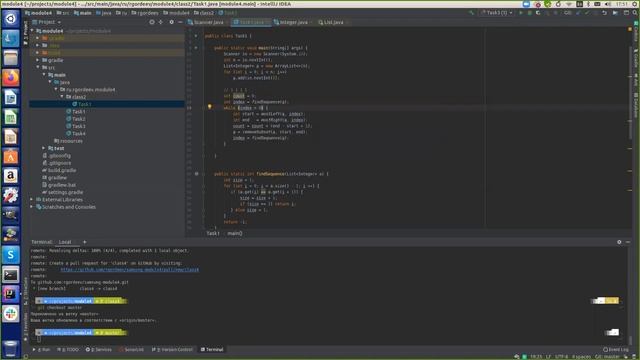This screenshot has width=640, height=360.
Task: Collapse the class2 package
Action: click(62, 97)
